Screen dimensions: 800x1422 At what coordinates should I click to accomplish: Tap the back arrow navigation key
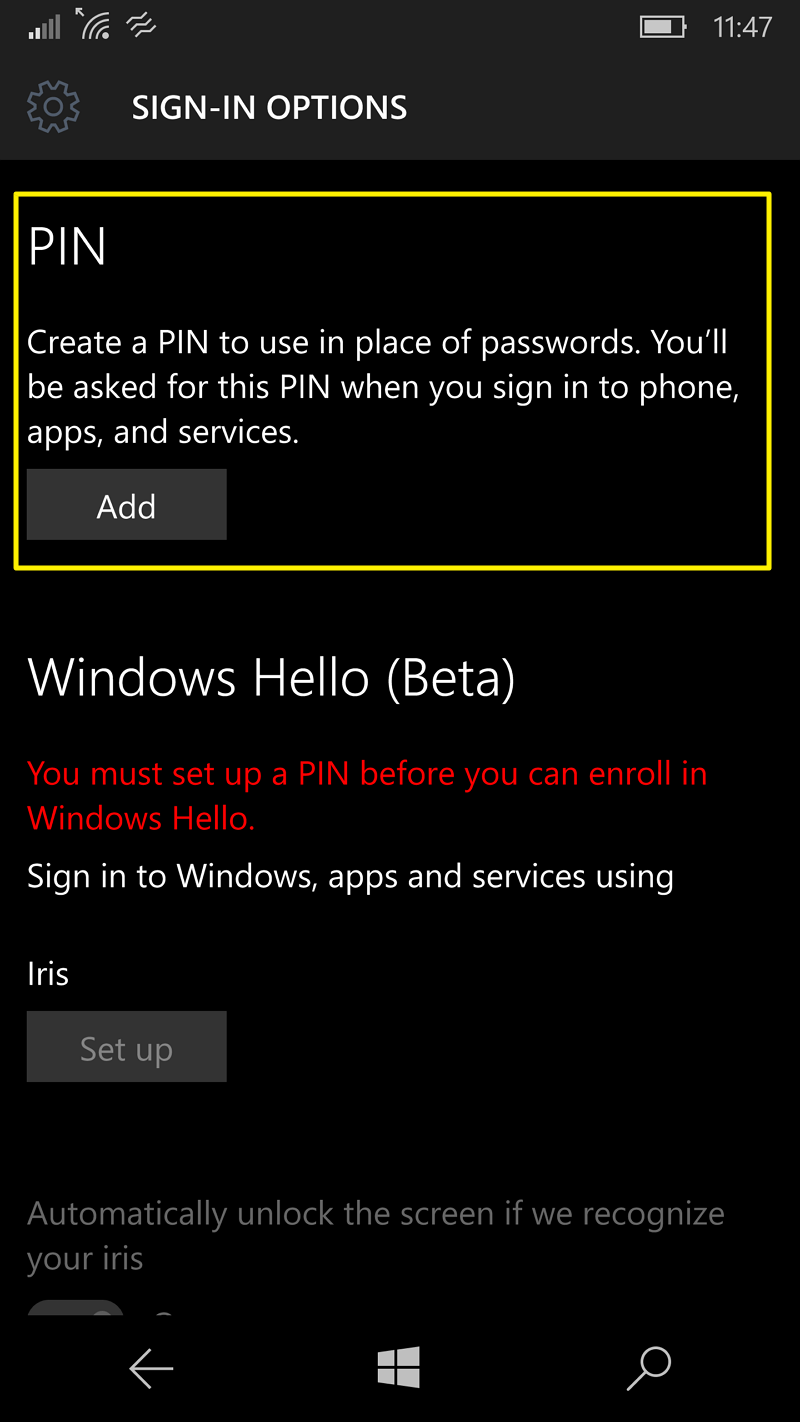150,1368
